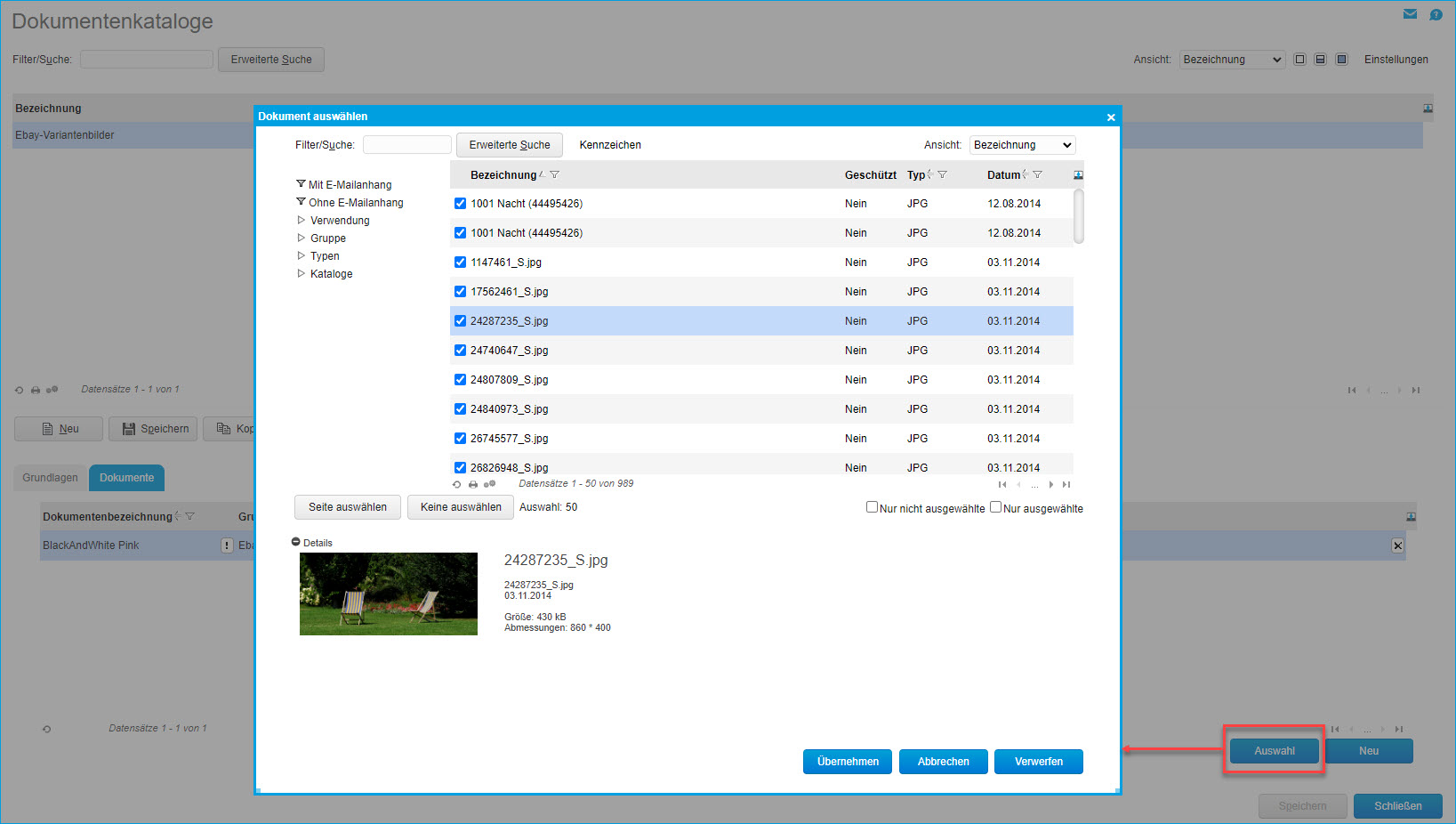The image size is (1456, 824).
Task: Tick the 'Nur nicht ausgewählte' checkbox
Action: [872, 507]
